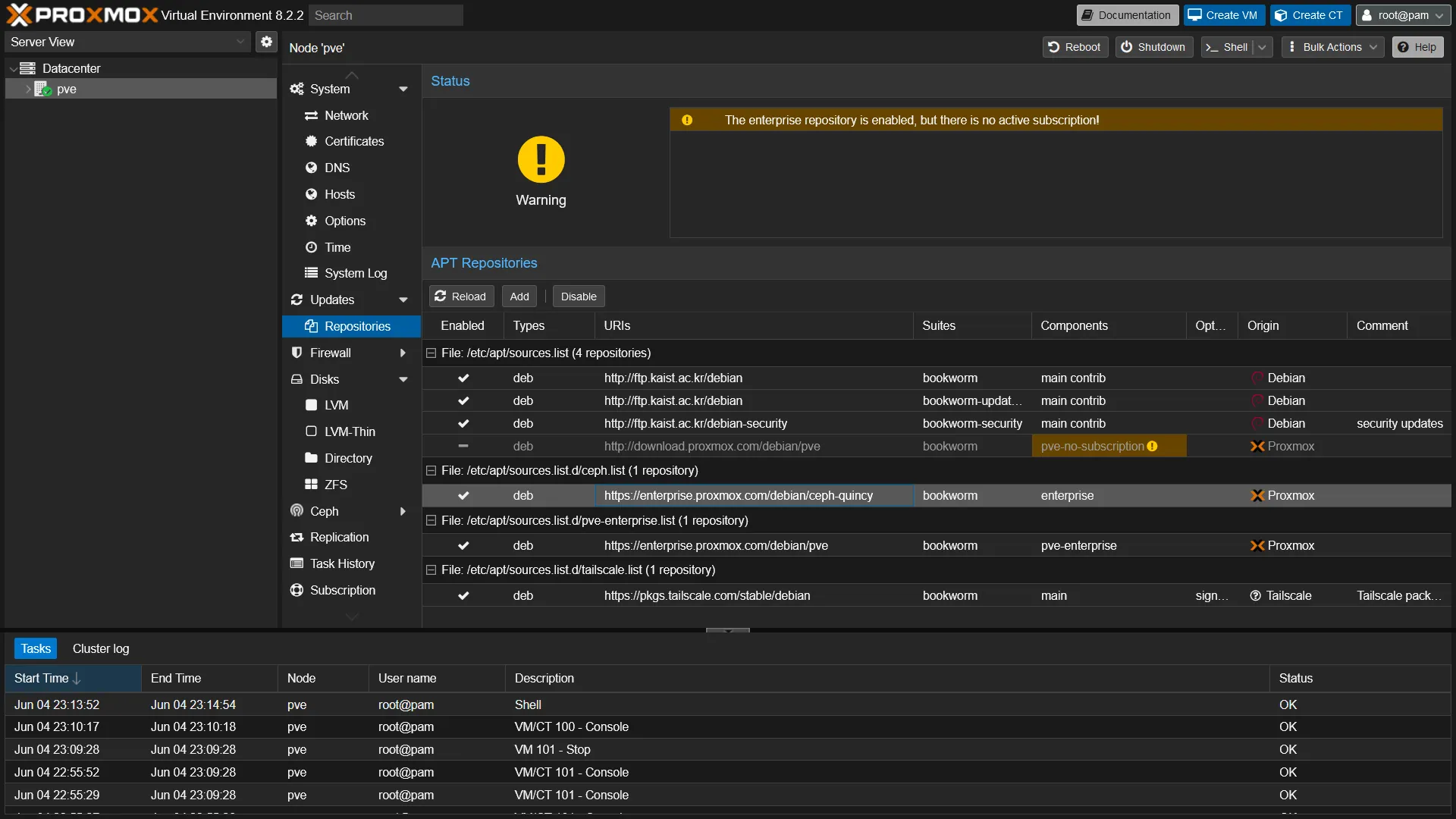This screenshot has width=1456, height=819.
Task: Click the Add repository button
Action: (519, 296)
